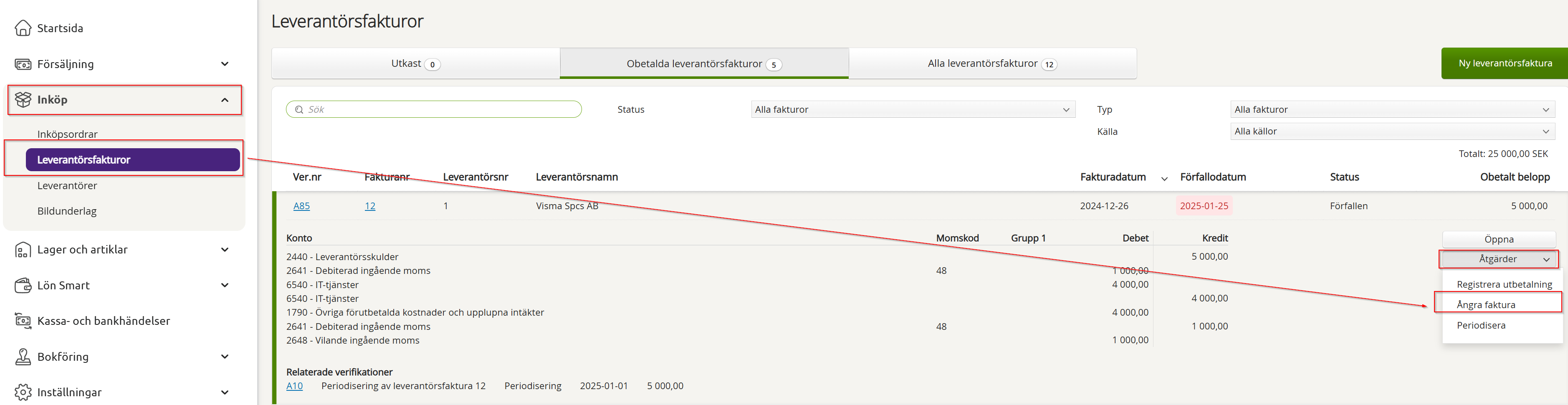Expand the Bokföring chevron

click(225, 357)
